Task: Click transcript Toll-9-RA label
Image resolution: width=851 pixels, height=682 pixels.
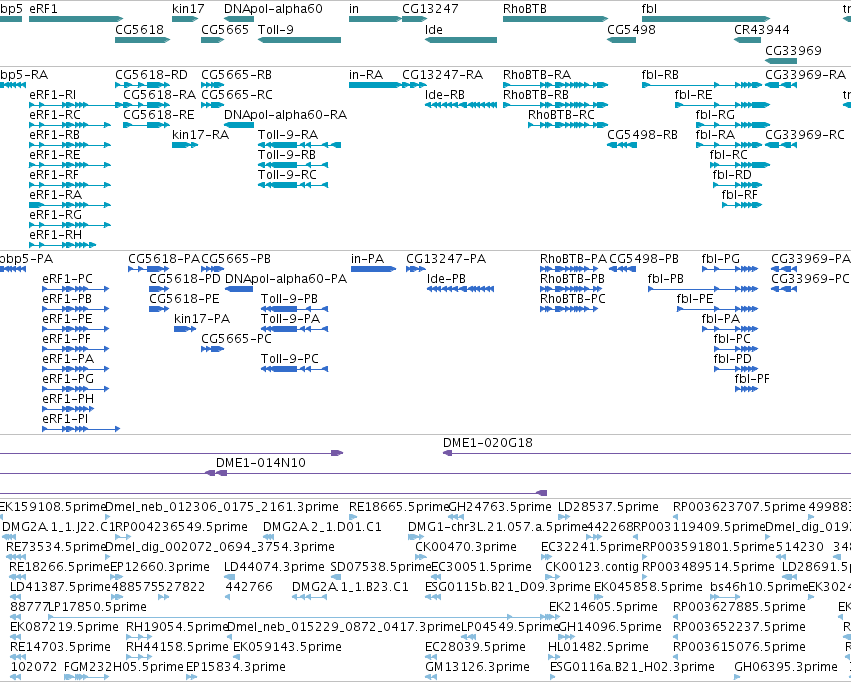Action: coord(288,135)
